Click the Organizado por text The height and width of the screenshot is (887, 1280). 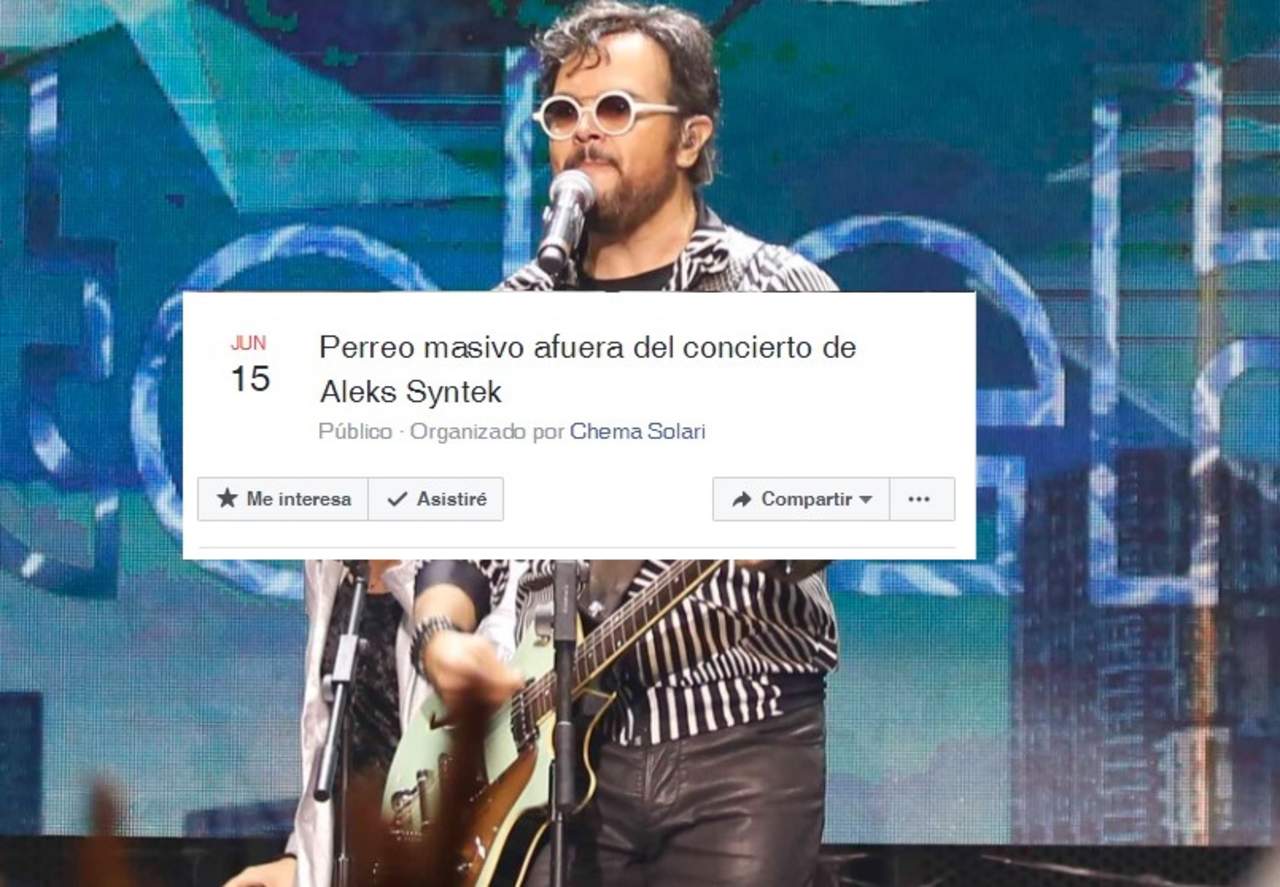tap(487, 432)
